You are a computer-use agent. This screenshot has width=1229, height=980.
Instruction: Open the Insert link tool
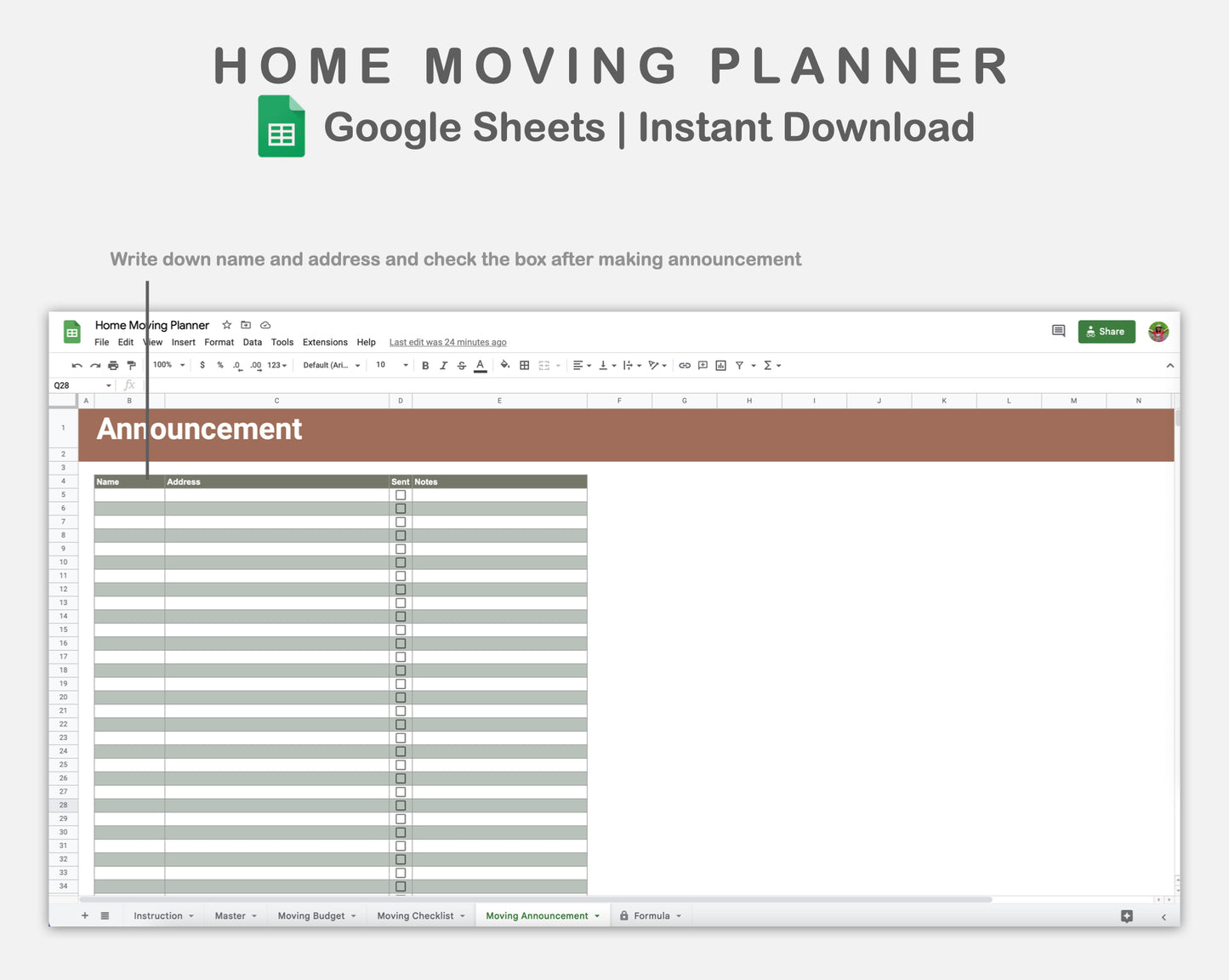685,365
